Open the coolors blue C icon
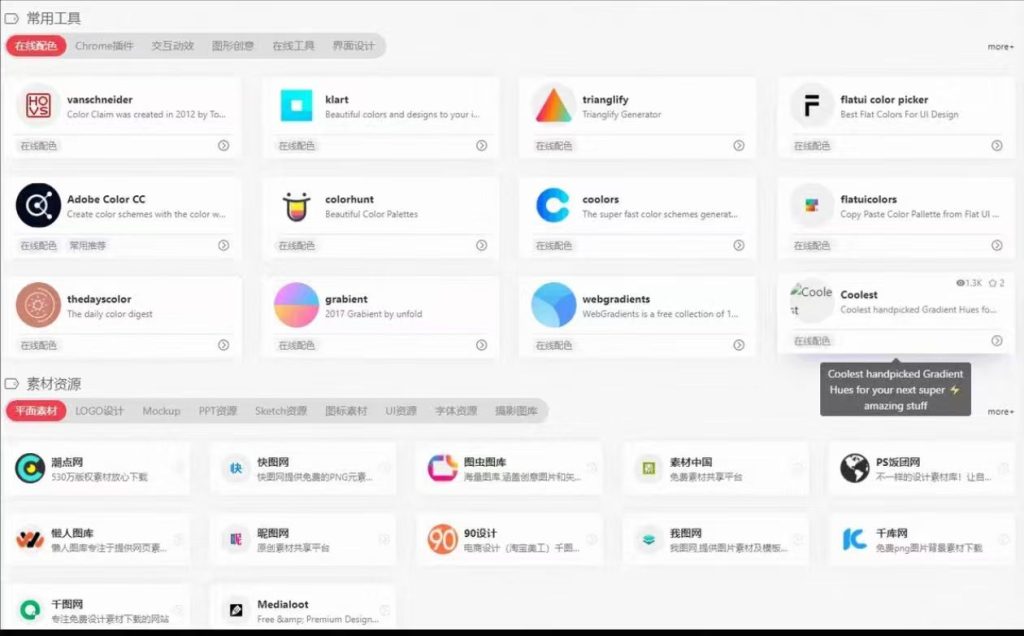This screenshot has height=636, width=1024. pyautogui.click(x=553, y=206)
